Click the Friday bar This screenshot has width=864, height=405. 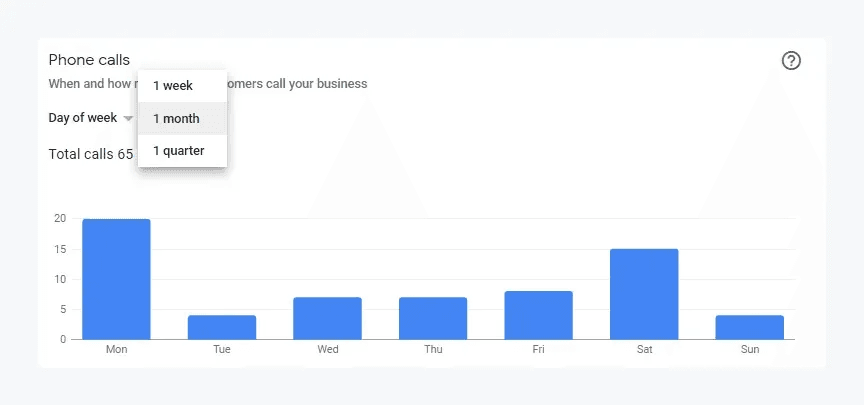538,315
